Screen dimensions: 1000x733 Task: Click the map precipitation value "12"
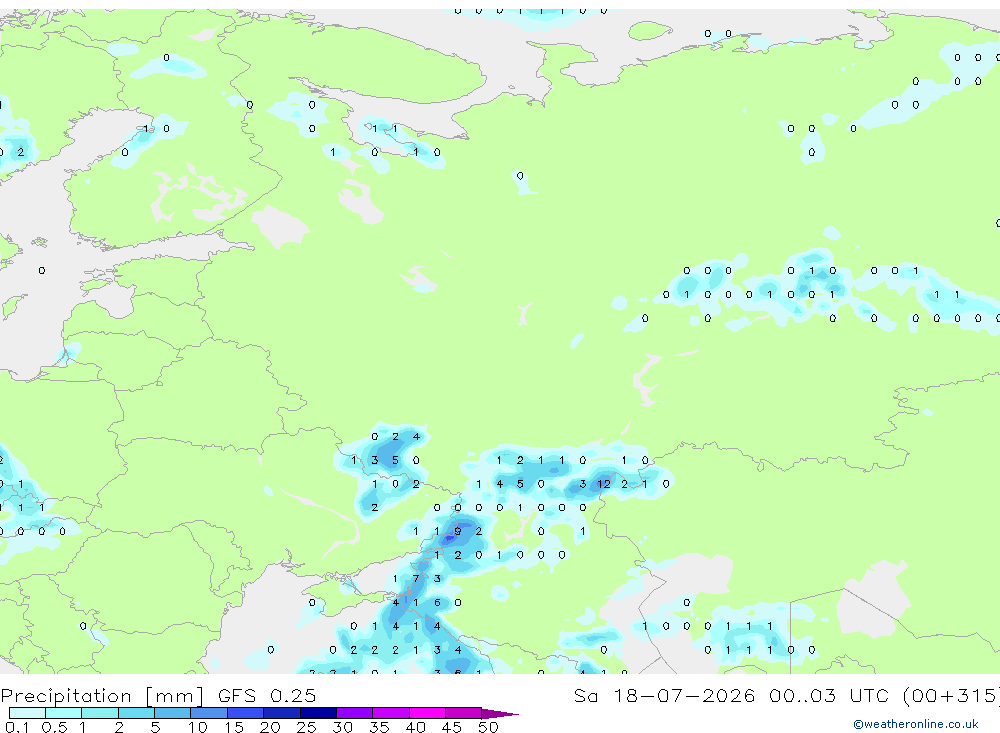[x=603, y=484]
